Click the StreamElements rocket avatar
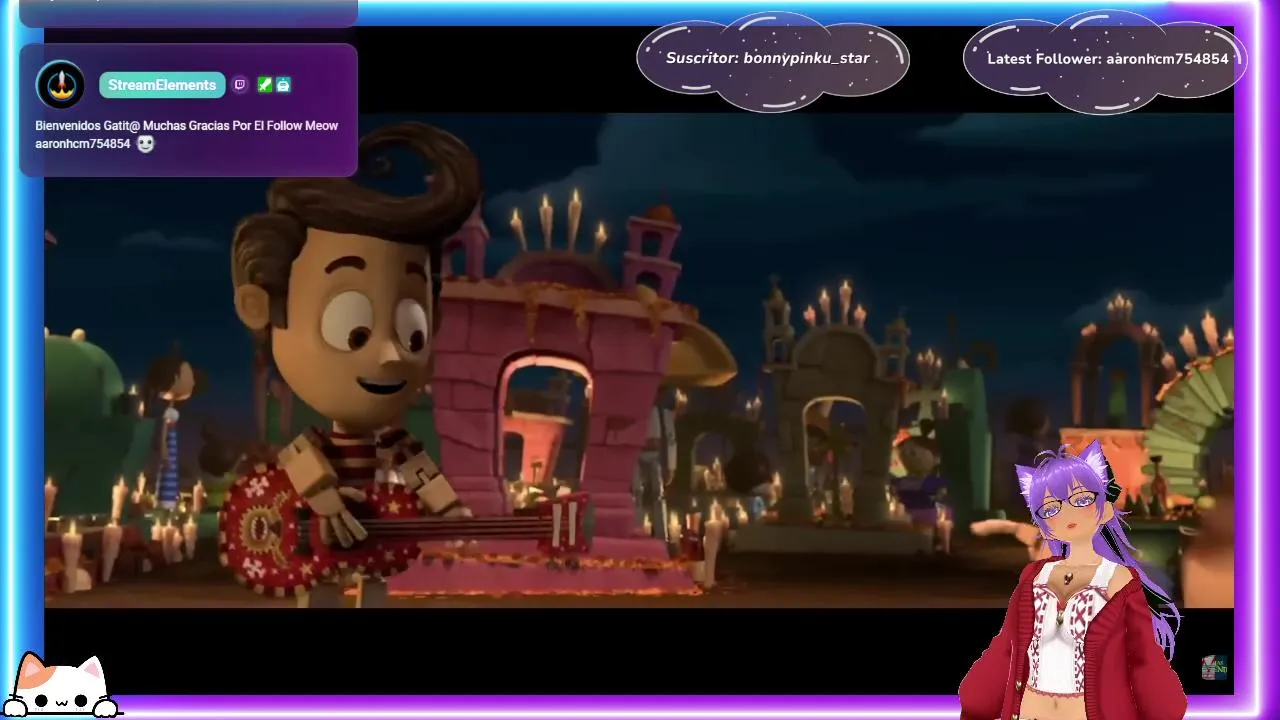This screenshot has width=1280, height=720. click(x=60, y=85)
